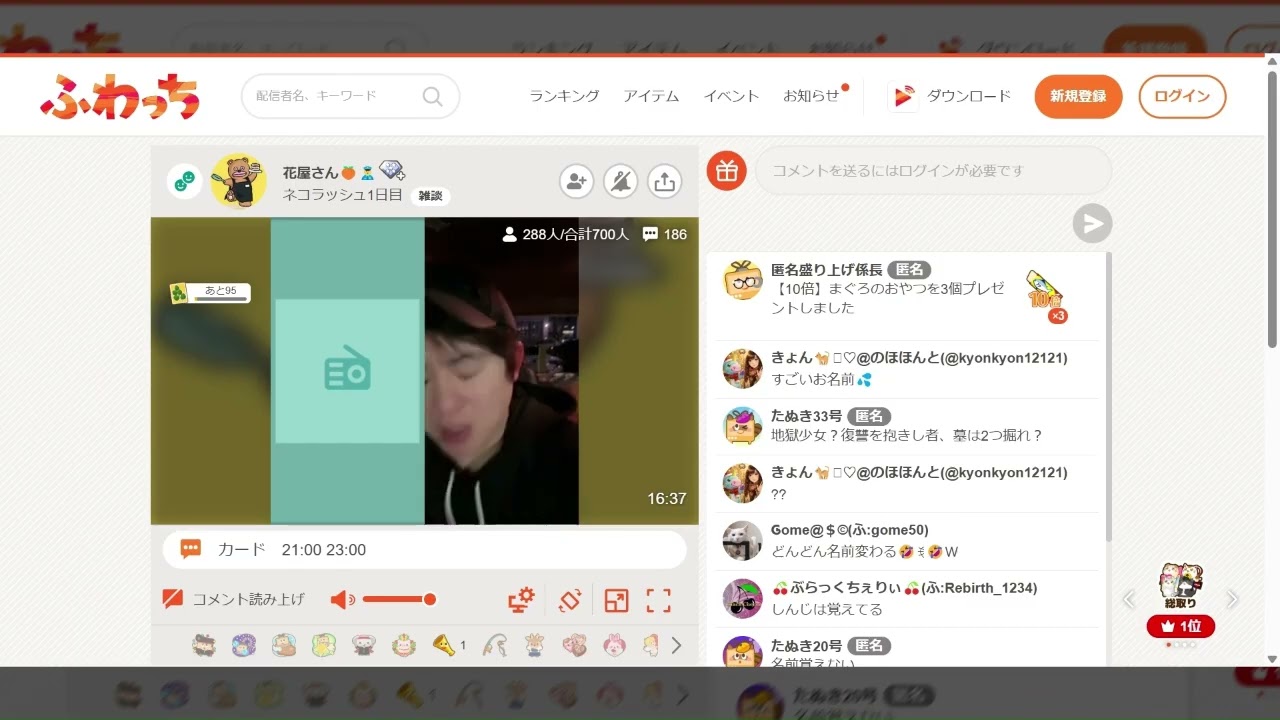The width and height of the screenshot is (1280, 720).
Task: Click the comment input requiring login
Action: tap(933, 171)
